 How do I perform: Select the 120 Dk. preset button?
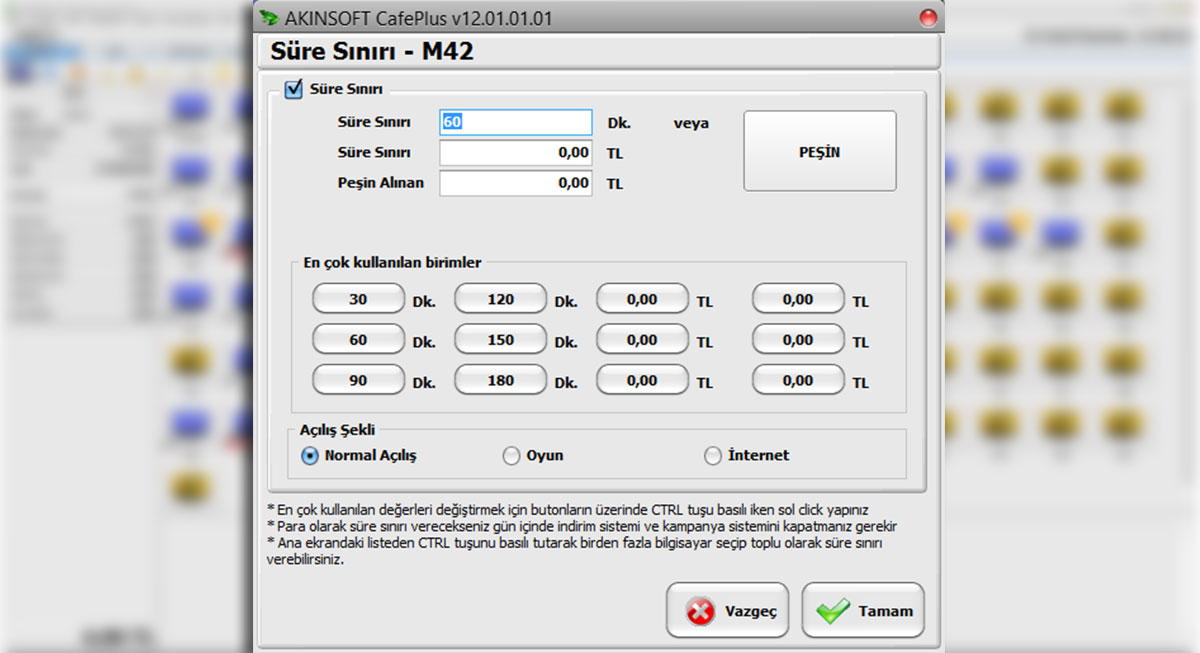coord(500,299)
